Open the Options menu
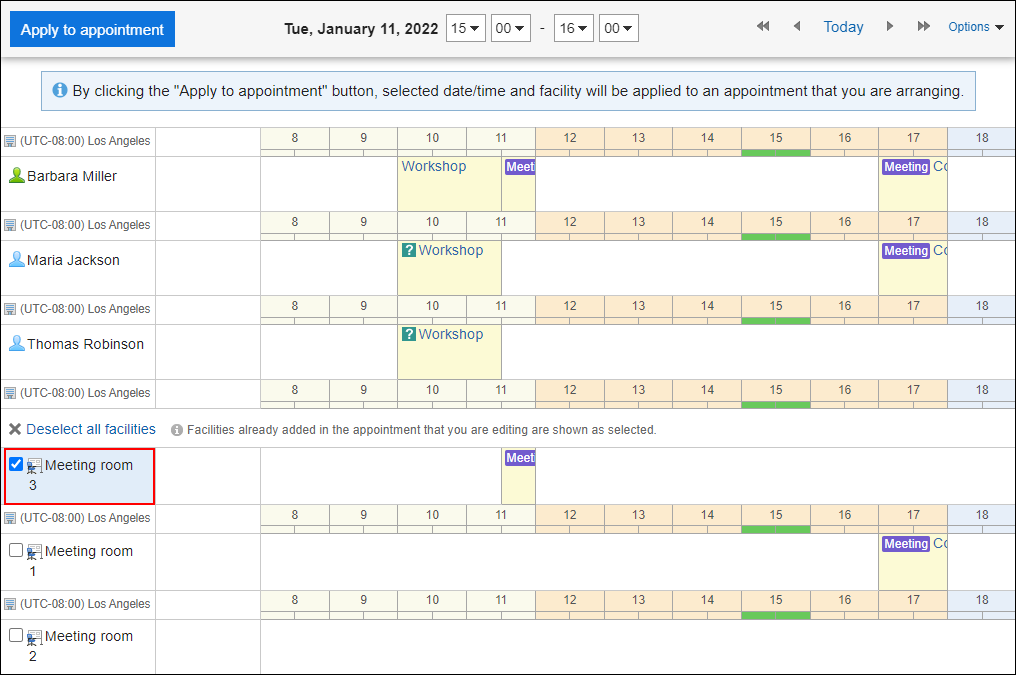 click(976, 27)
